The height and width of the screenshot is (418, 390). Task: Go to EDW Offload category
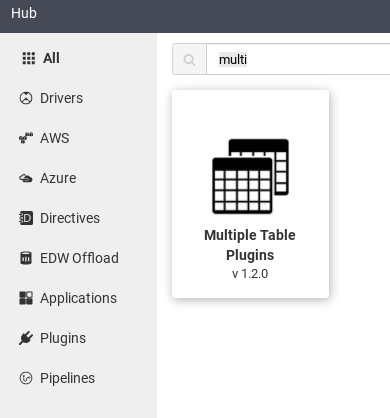[x=79, y=258]
